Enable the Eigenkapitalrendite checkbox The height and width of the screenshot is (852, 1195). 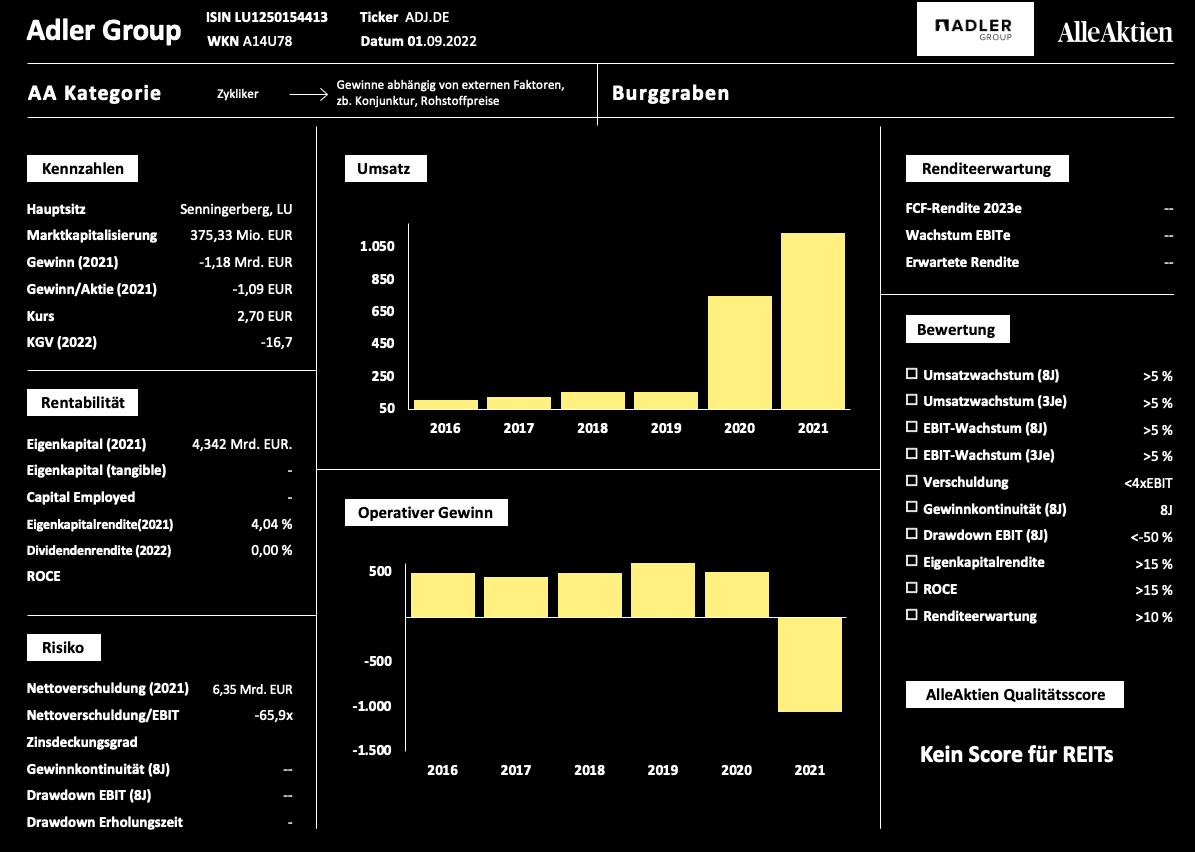pos(911,561)
